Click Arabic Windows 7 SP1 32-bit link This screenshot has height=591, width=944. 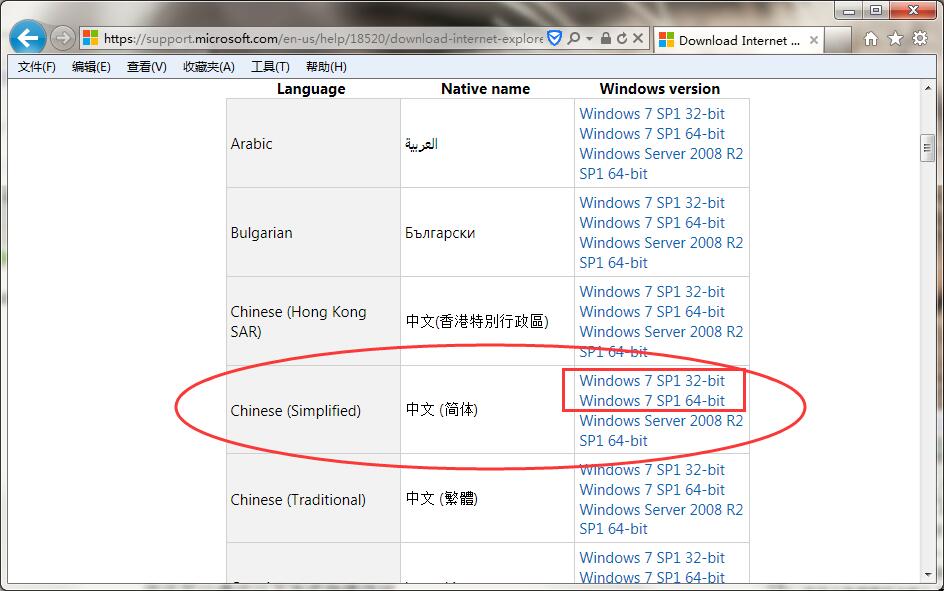coord(652,114)
